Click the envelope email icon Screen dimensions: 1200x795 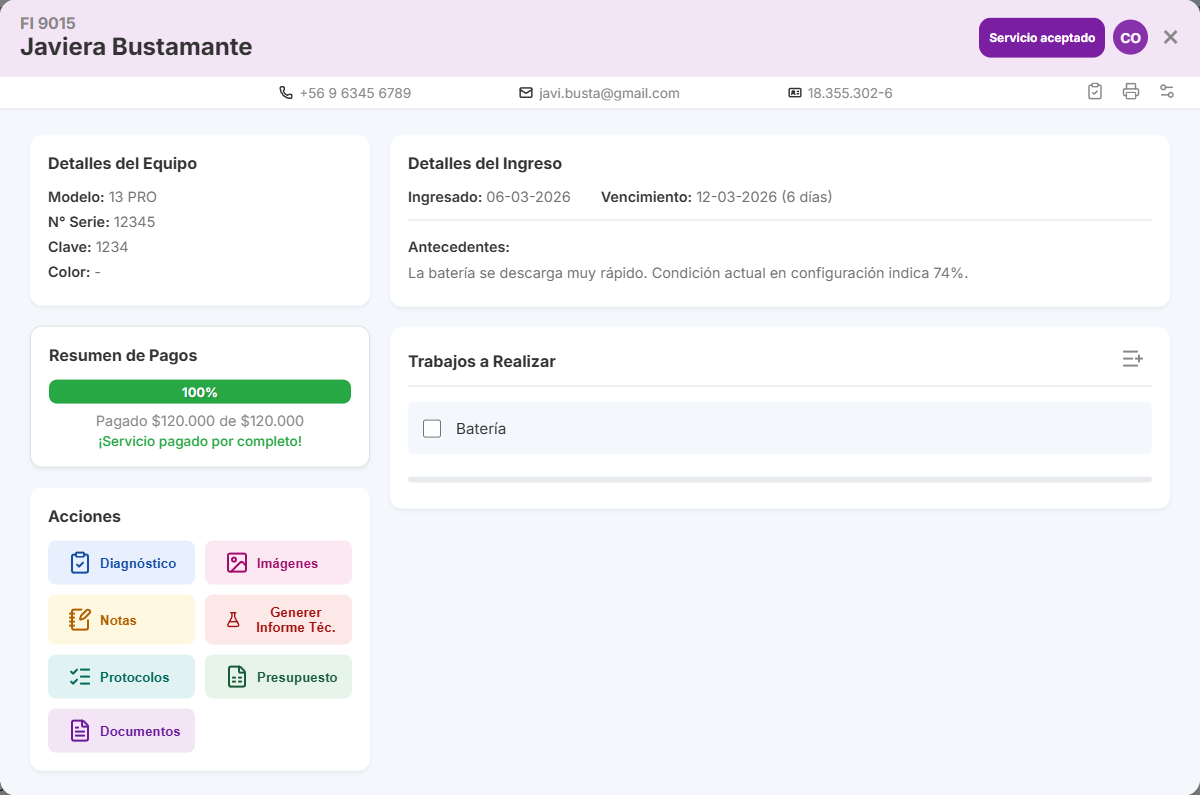tap(526, 93)
